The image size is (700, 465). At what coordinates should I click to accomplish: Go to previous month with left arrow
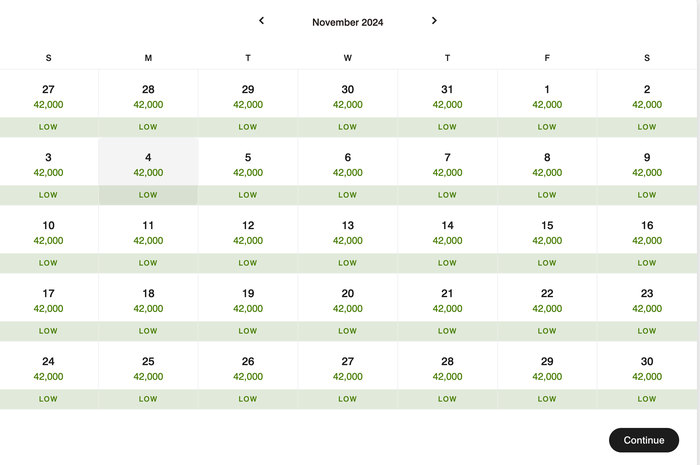[x=262, y=21]
